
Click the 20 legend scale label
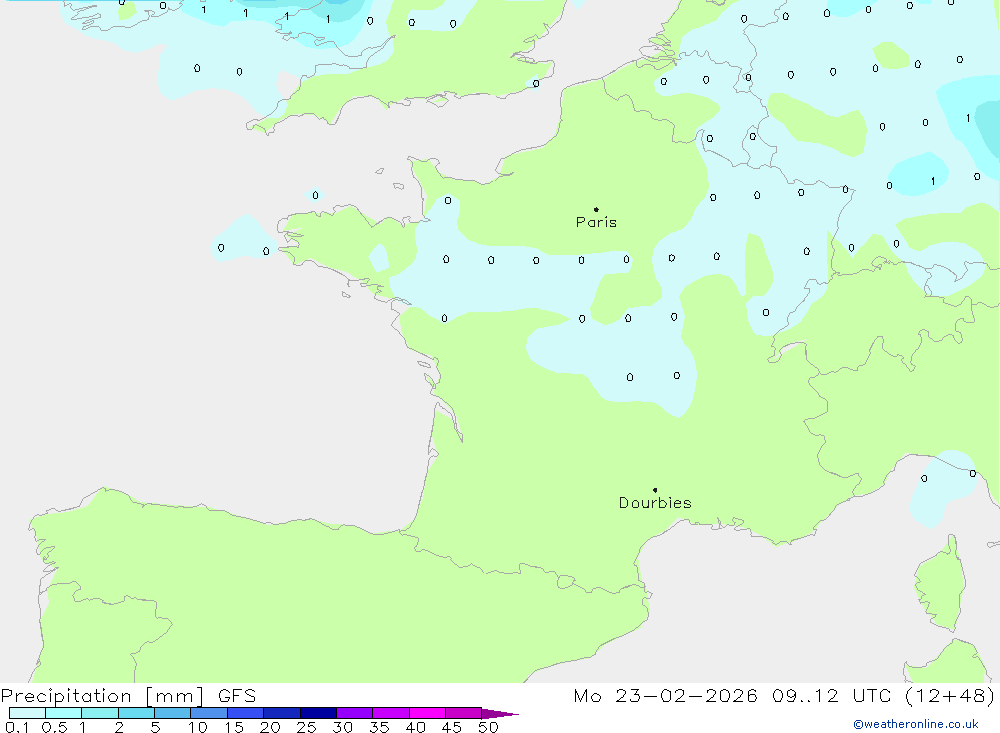[270, 727]
